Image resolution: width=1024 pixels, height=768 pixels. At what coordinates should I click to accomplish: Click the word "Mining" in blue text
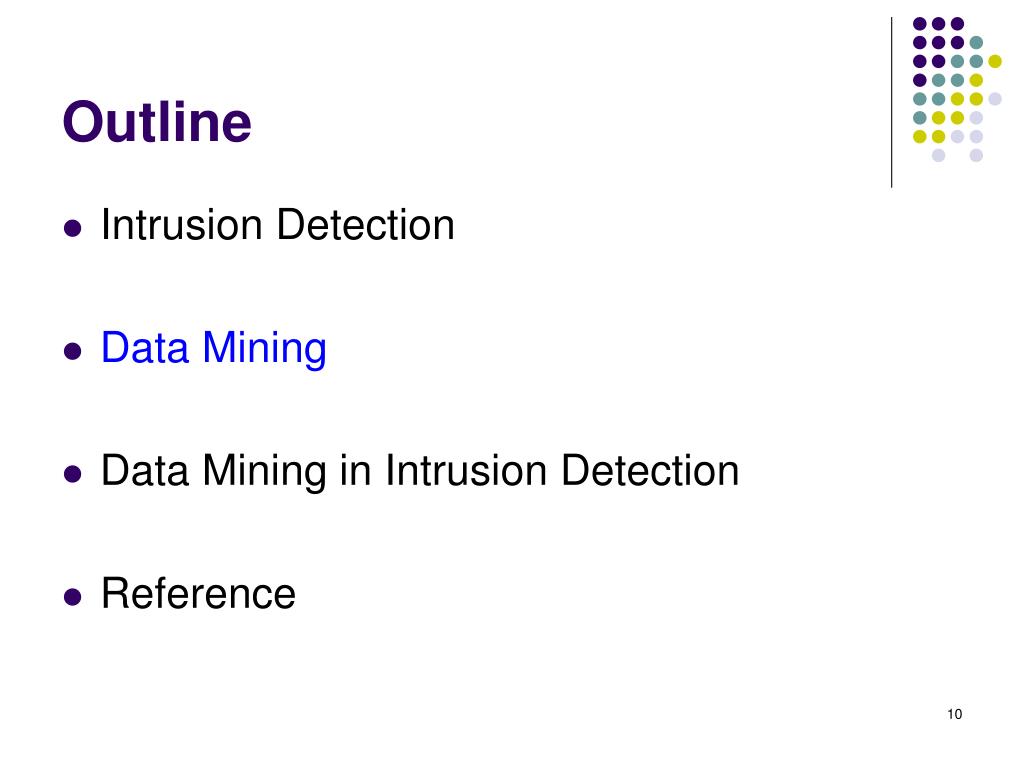264,348
